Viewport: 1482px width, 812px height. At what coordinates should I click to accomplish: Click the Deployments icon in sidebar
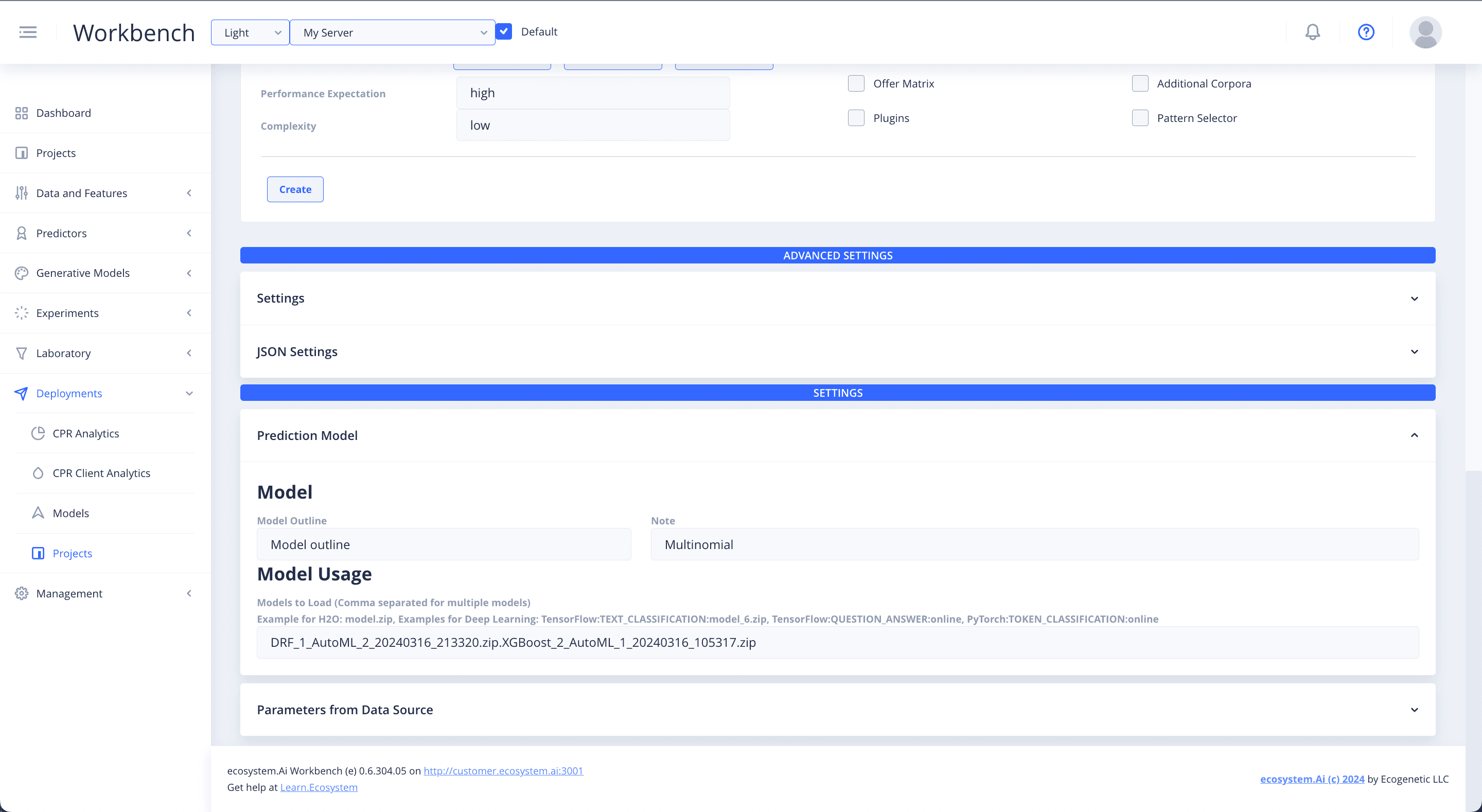tap(20, 392)
